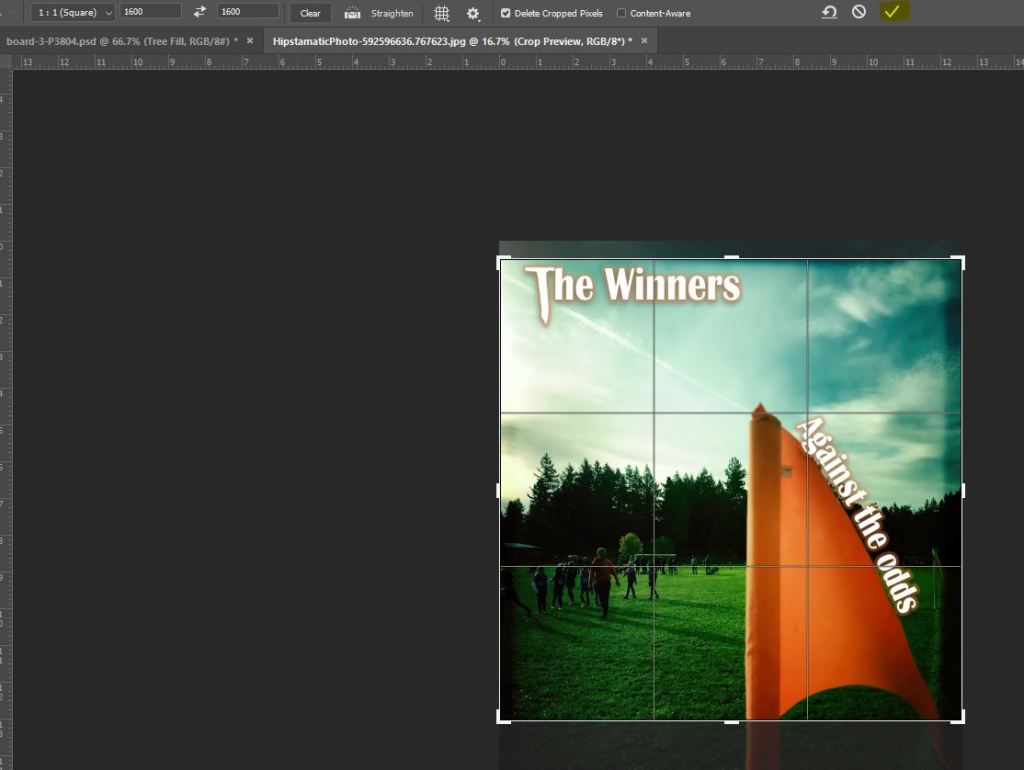Open the 1:1 (Square) aspect ratio dropdown
The width and height of the screenshot is (1024, 770).
coord(72,12)
